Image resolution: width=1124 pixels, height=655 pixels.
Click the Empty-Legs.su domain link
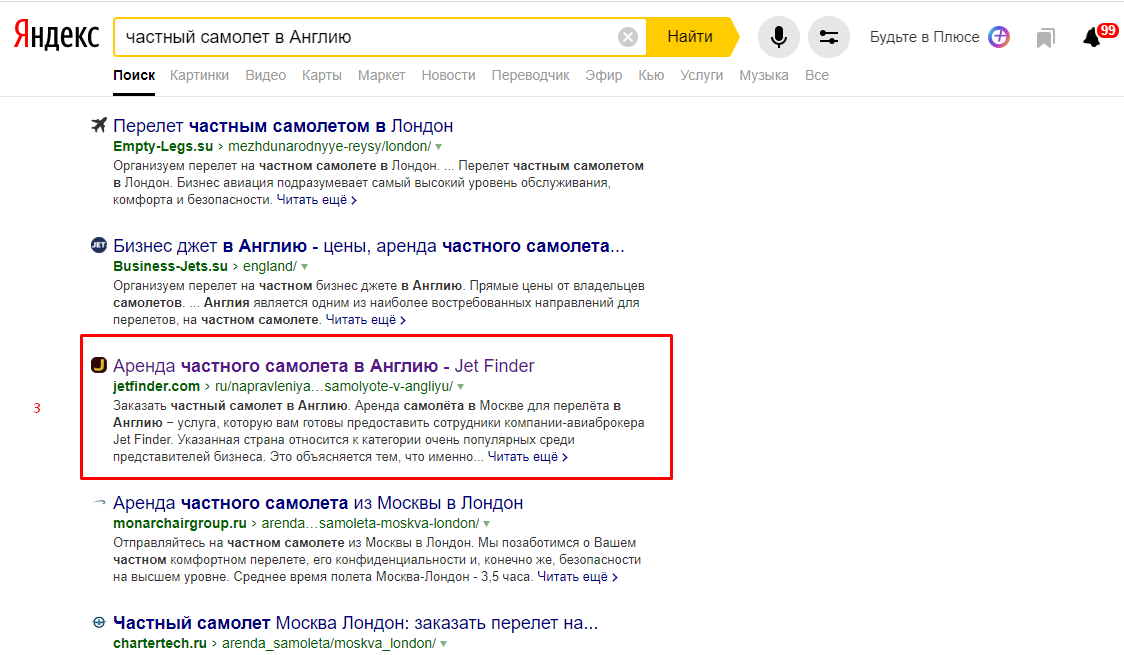pos(163,146)
